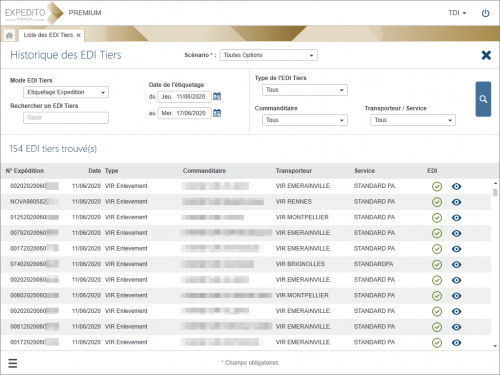Viewport: 500px width, 375px height.
Task: Click status checkmark on VIR BRIGNOLLES row
Action: pos(437,264)
